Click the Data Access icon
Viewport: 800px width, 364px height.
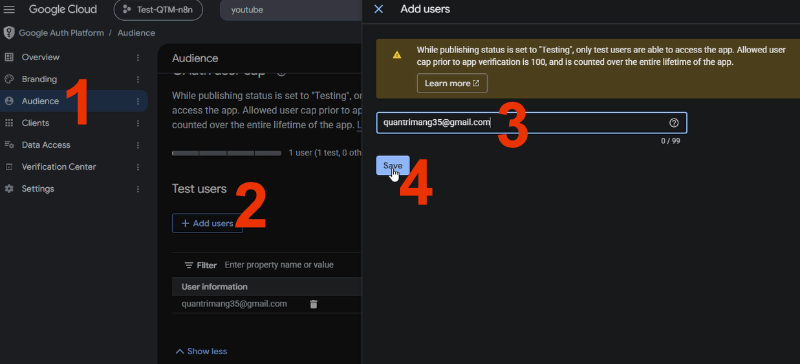click(9, 145)
